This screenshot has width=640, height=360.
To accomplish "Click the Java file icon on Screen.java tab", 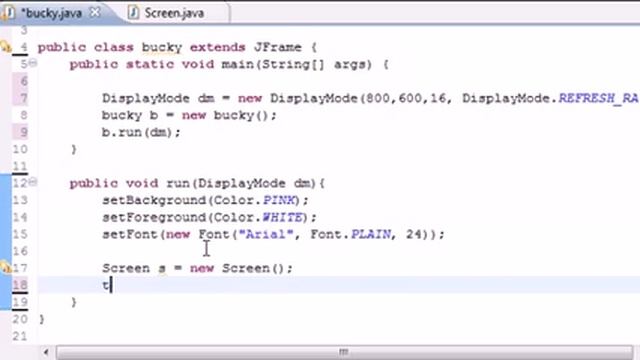I will click(x=133, y=13).
